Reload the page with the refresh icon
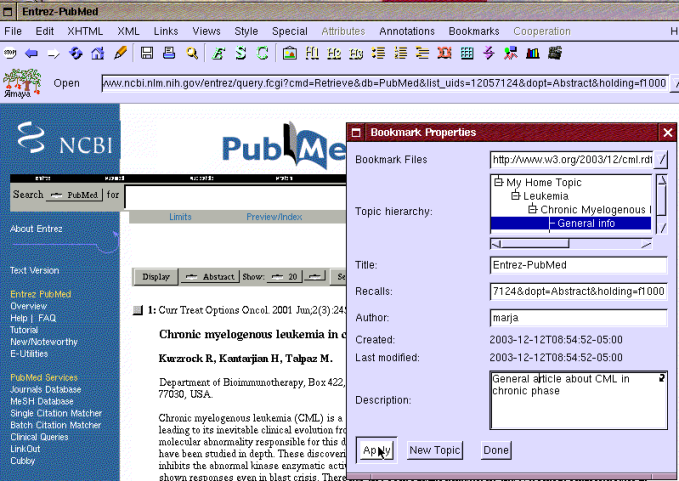 pos(76,52)
